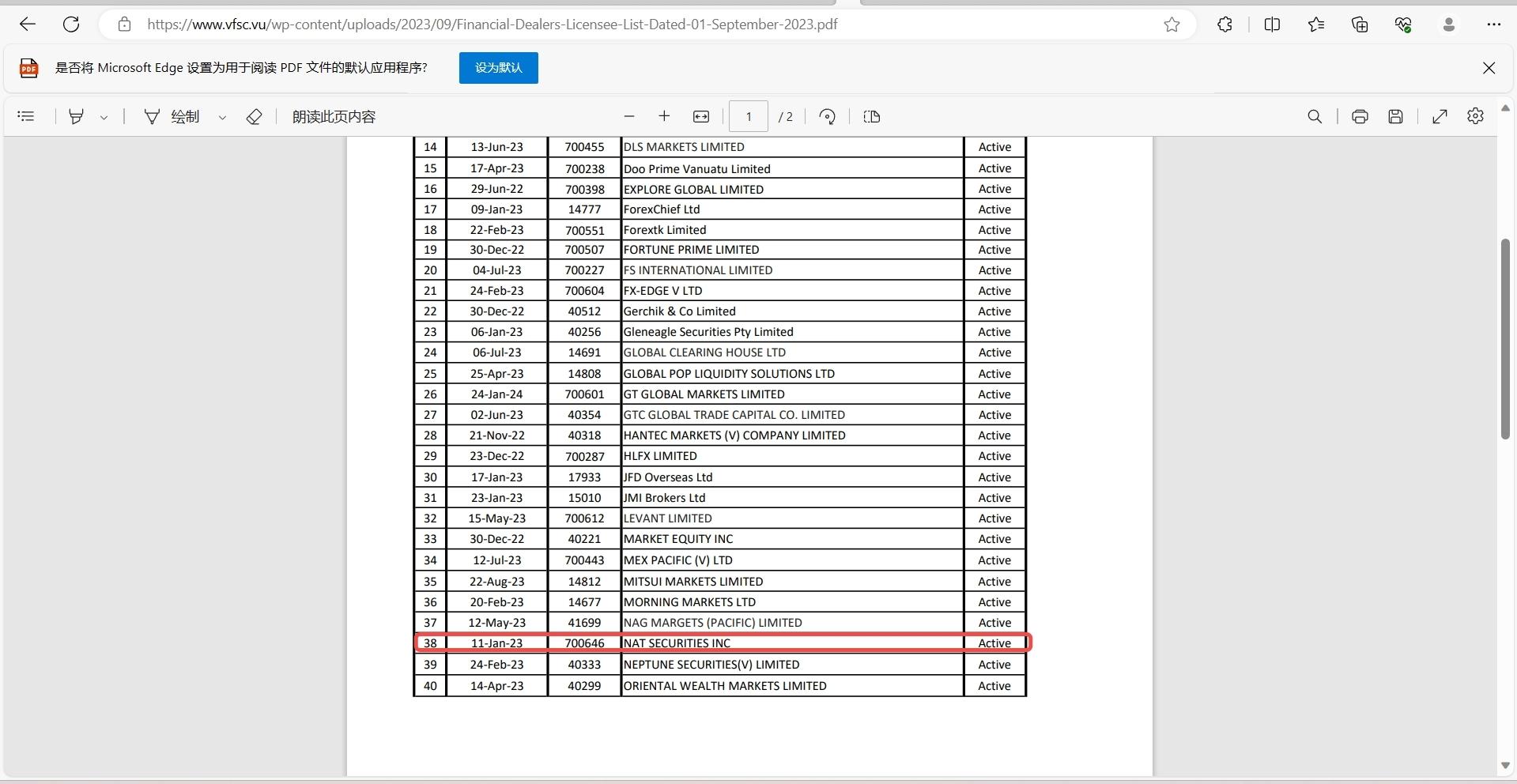Select the text DLS MARKETS LIMITED
Screen dimensions: 1517x784
pos(684,147)
